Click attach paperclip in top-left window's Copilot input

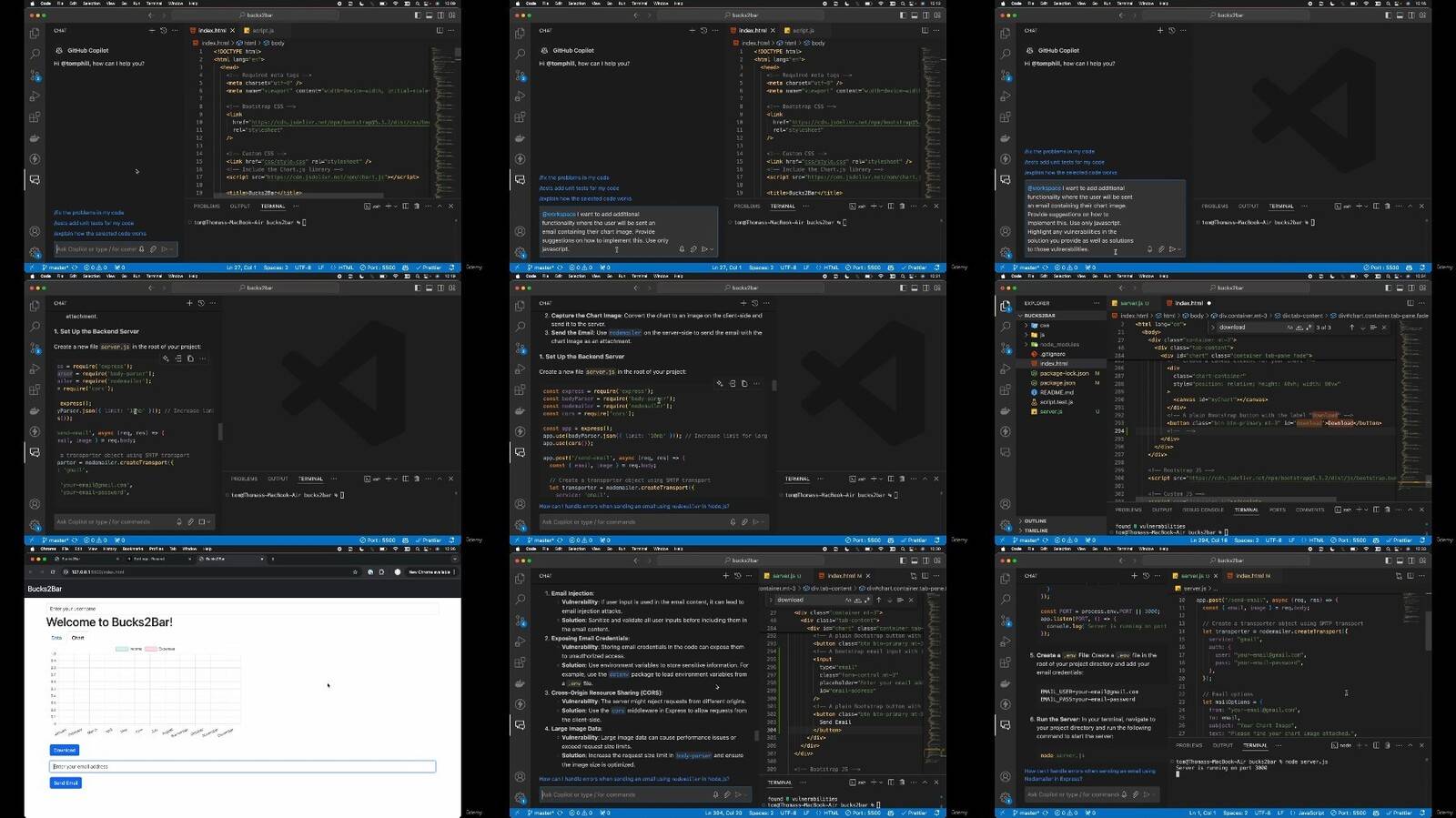(153, 248)
